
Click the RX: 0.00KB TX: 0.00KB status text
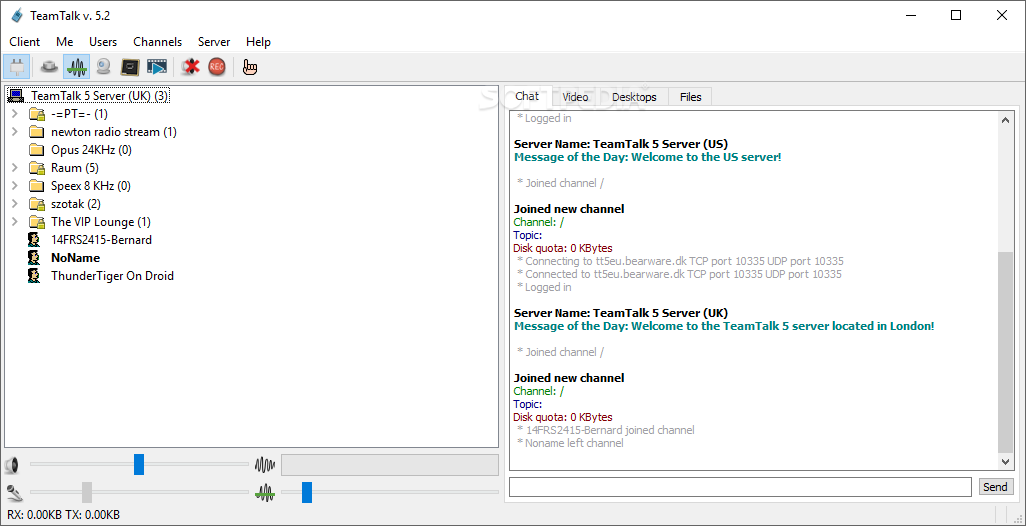[63, 515]
